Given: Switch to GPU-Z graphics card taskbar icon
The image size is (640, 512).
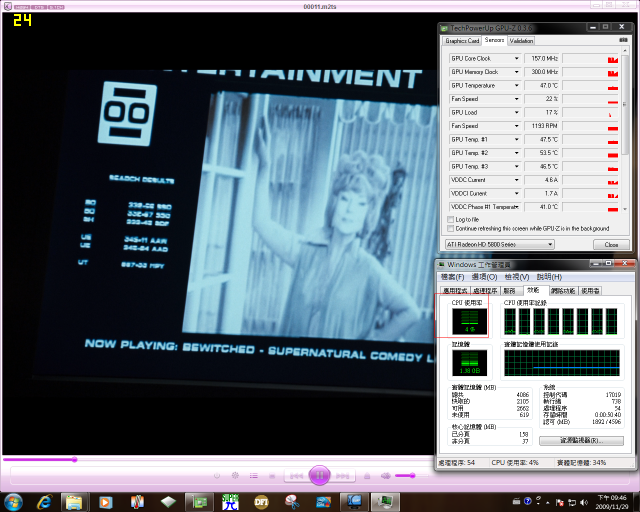Looking at the screenshot, I should pos(199,502).
